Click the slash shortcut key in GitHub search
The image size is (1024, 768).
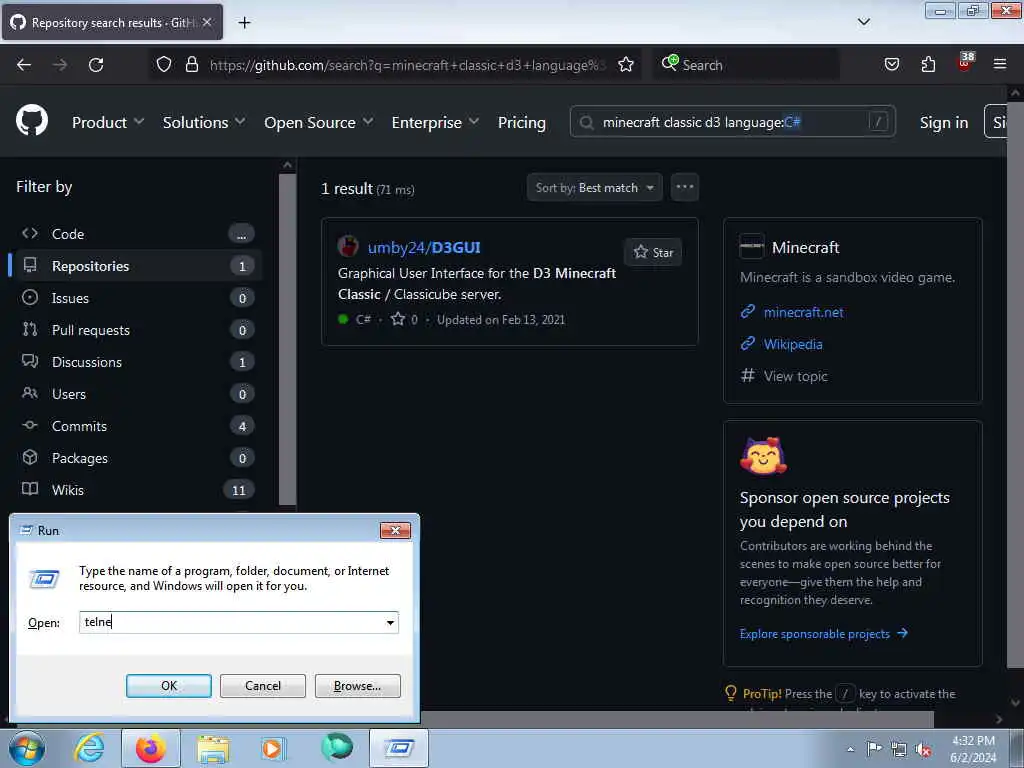coord(878,121)
